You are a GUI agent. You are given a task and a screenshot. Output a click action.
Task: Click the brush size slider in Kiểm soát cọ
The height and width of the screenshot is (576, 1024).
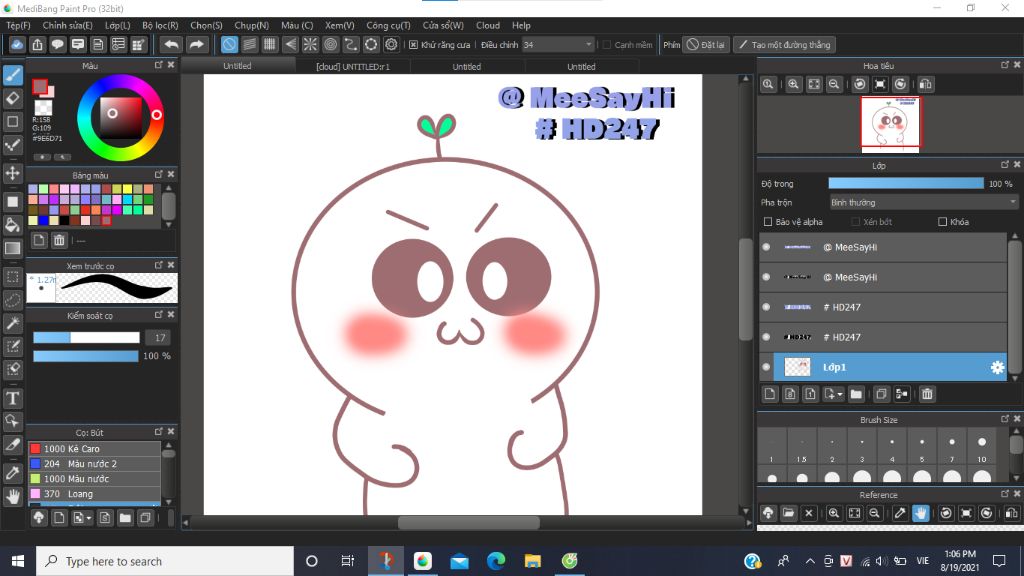click(x=86, y=338)
